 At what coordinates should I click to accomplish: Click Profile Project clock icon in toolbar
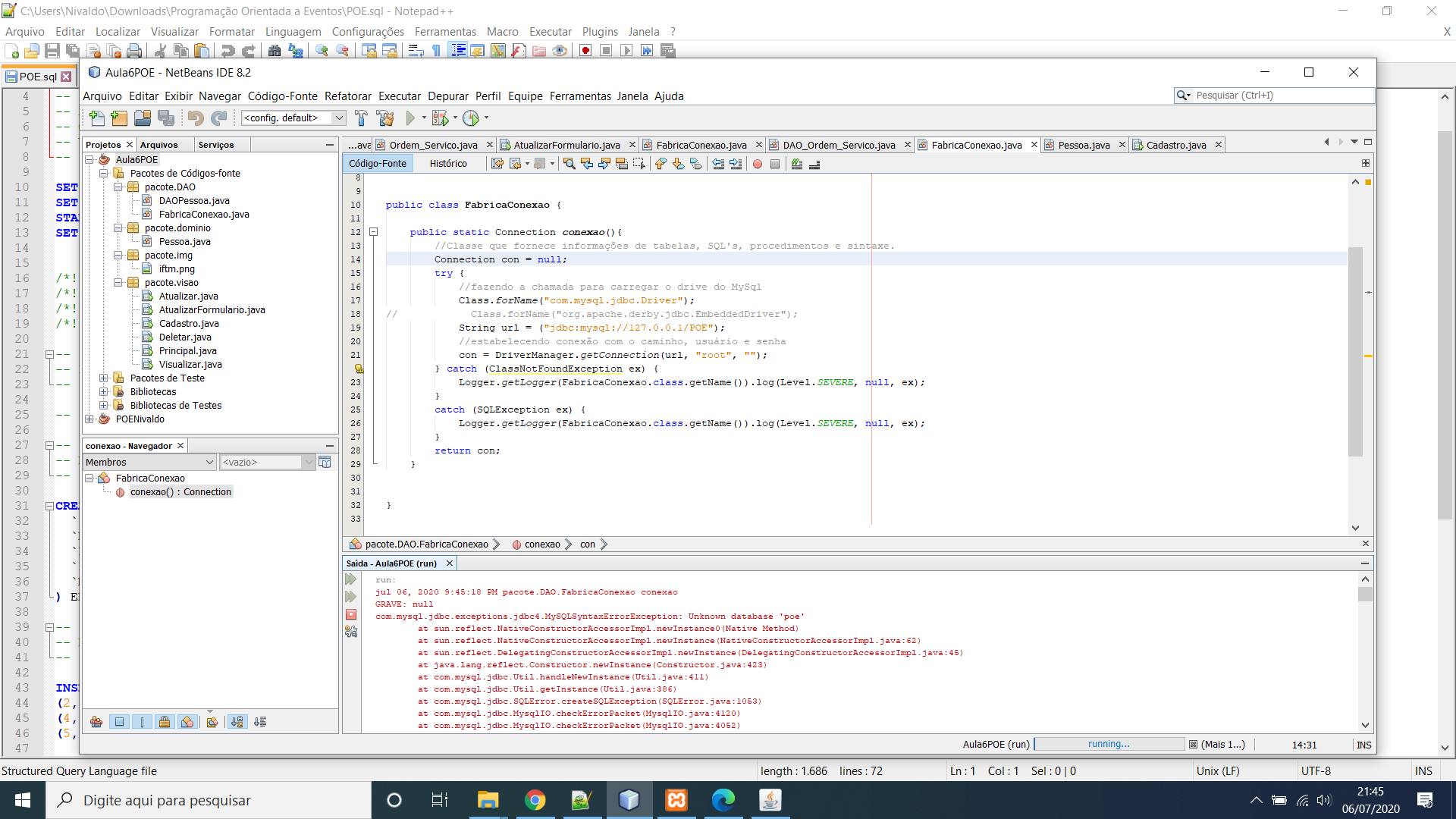[471, 118]
